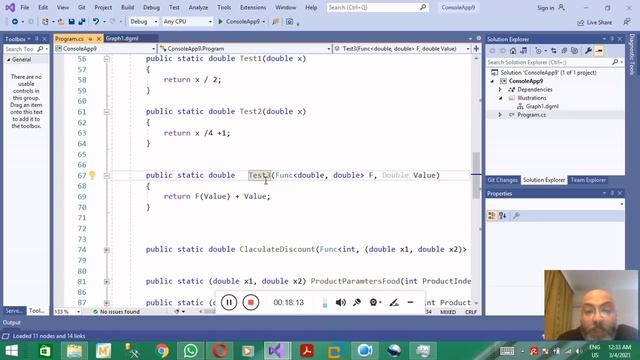Click the Sign in link
Viewport: 640px width, 360px height.
545,8
